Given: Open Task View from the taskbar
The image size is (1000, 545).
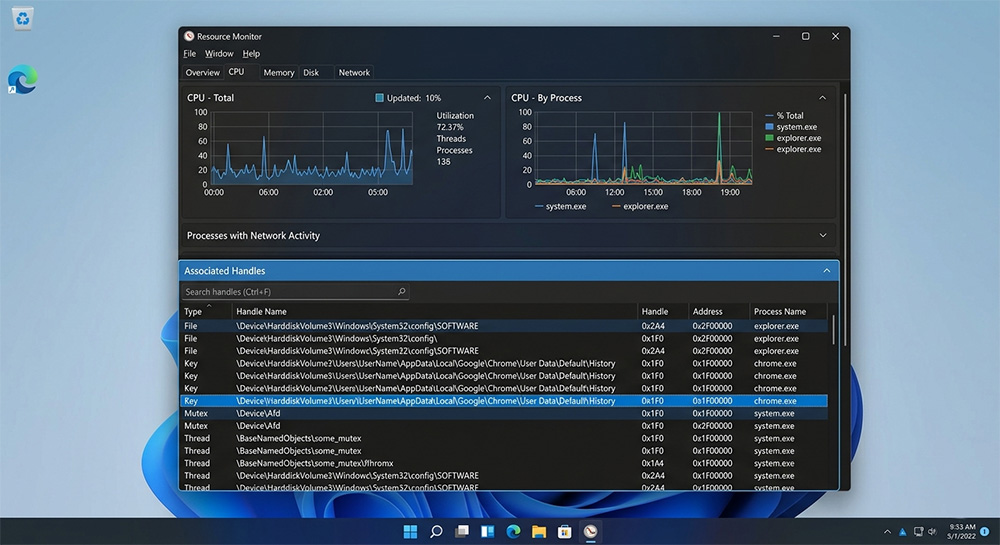Looking at the screenshot, I should (462, 532).
